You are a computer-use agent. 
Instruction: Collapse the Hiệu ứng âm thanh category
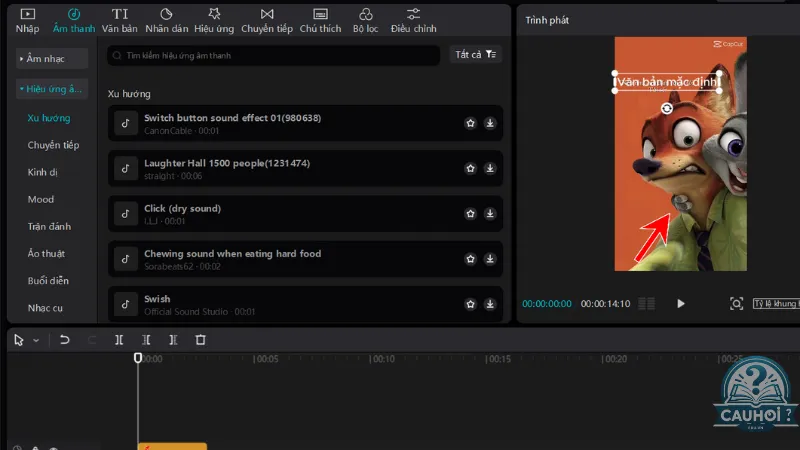coord(52,89)
